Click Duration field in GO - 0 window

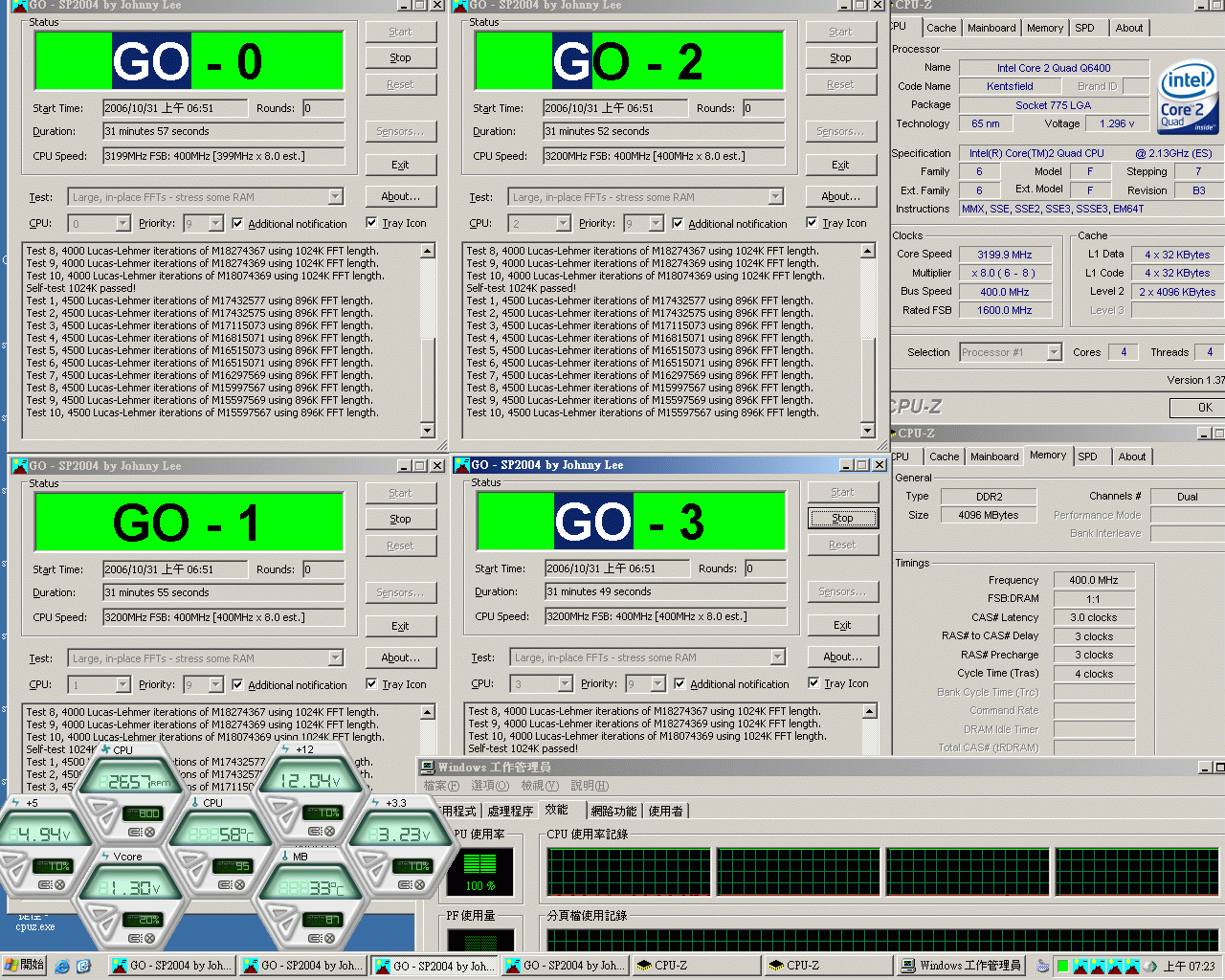pos(223,131)
